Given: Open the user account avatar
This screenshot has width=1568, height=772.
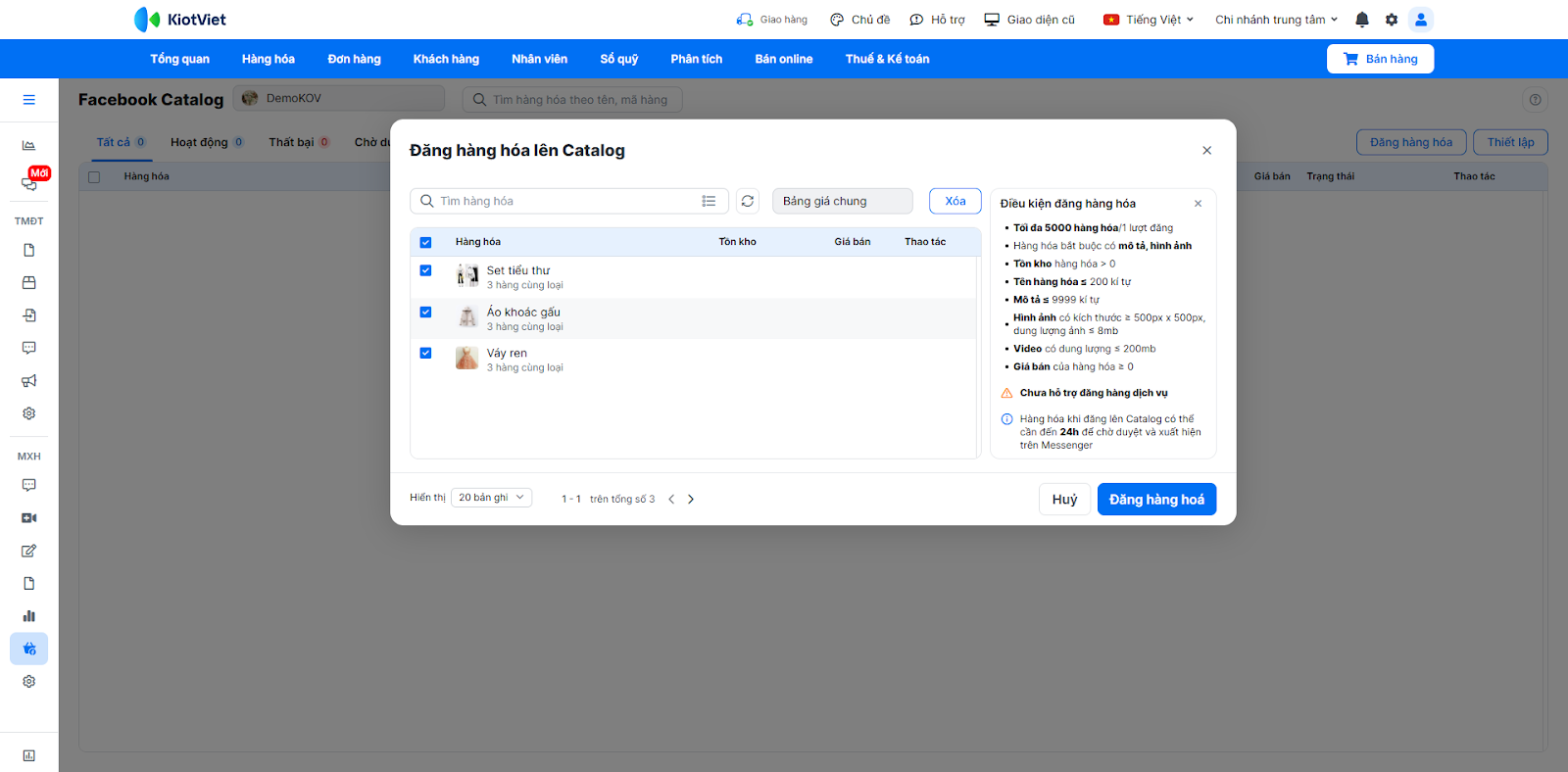Looking at the screenshot, I should pyautogui.click(x=1421, y=20).
